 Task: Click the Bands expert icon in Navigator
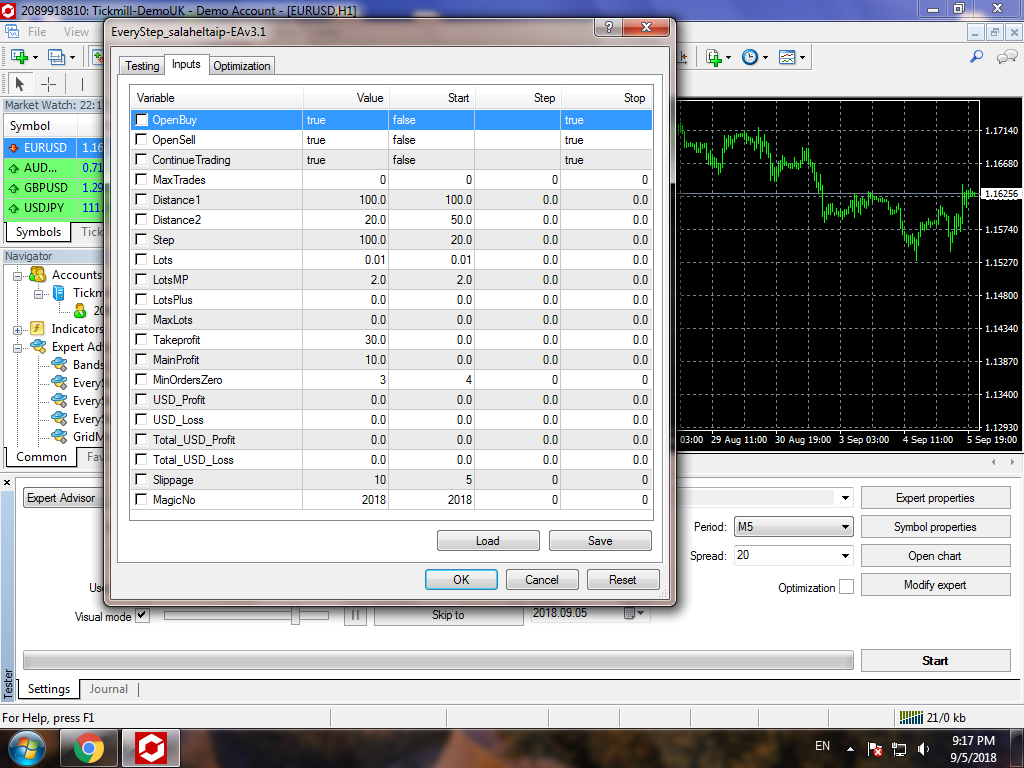click(x=59, y=364)
